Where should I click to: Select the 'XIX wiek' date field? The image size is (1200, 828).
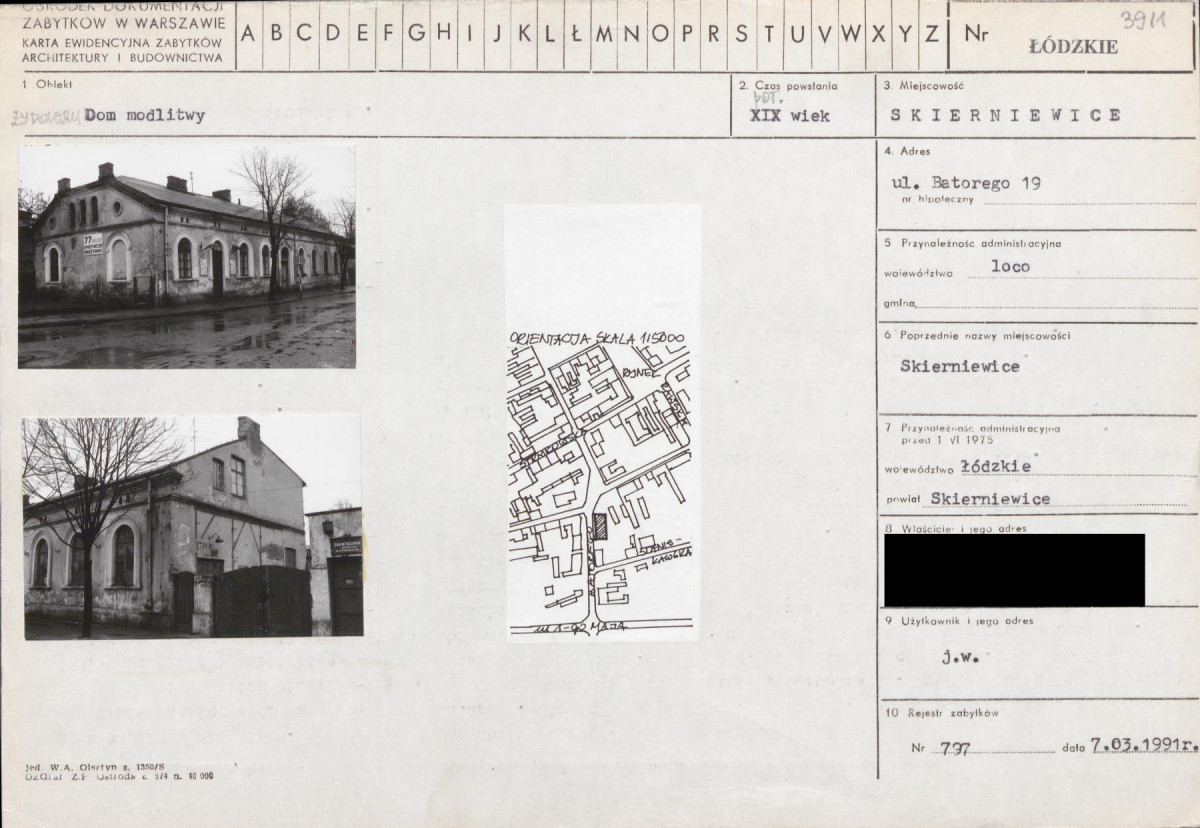point(789,116)
